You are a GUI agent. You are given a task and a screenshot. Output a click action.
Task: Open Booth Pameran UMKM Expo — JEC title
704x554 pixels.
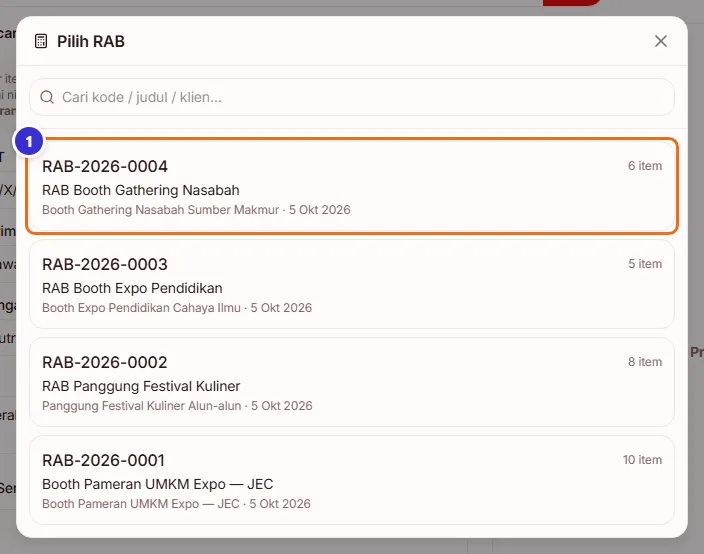tap(158, 484)
